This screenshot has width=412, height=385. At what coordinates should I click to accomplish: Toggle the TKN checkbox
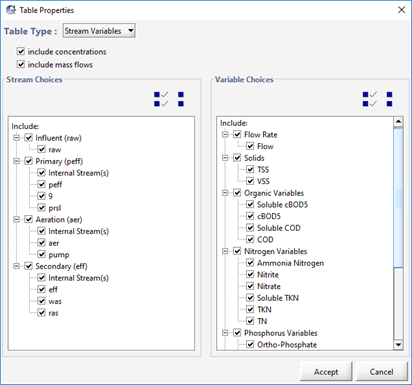(250, 309)
